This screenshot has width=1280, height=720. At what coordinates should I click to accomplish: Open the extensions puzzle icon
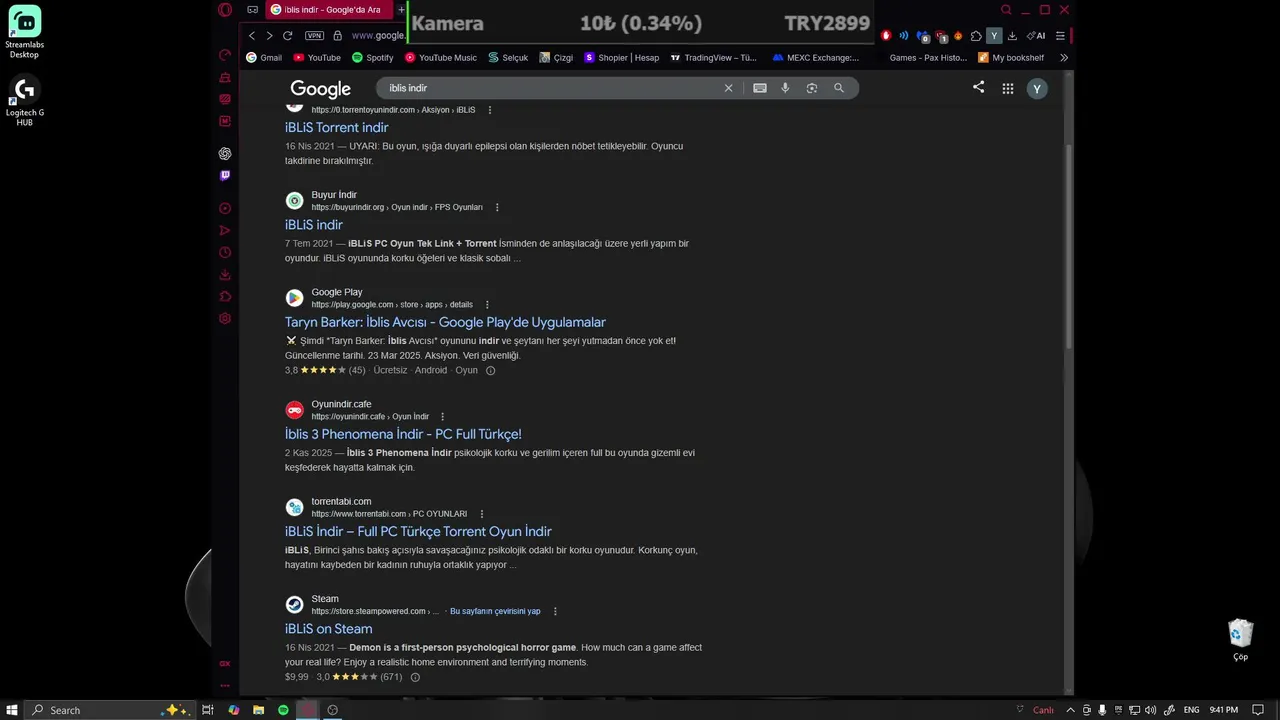tap(976, 36)
